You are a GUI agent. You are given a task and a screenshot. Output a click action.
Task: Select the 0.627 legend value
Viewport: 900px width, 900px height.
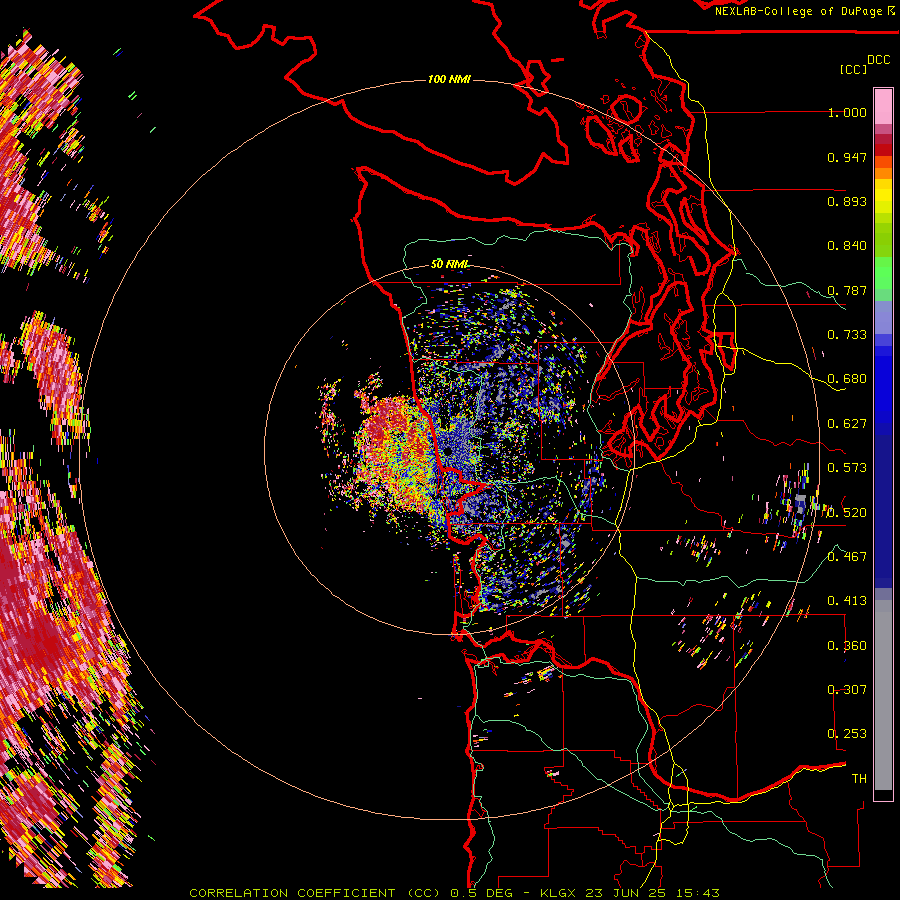point(847,424)
